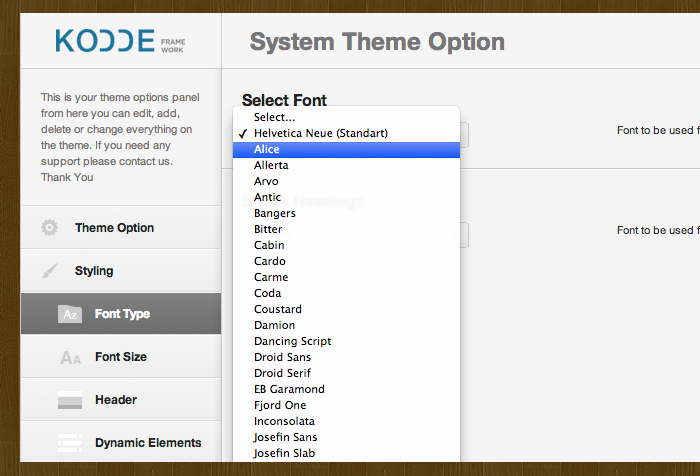Select Droid Sans in the dropdown

click(282, 357)
